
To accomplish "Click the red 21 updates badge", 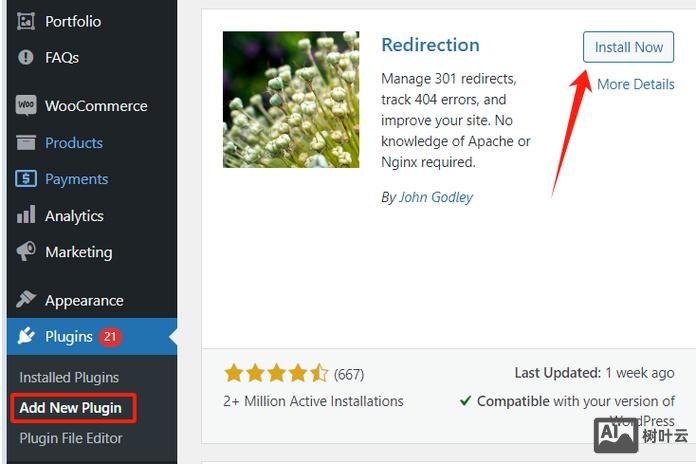I will [110, 337].
